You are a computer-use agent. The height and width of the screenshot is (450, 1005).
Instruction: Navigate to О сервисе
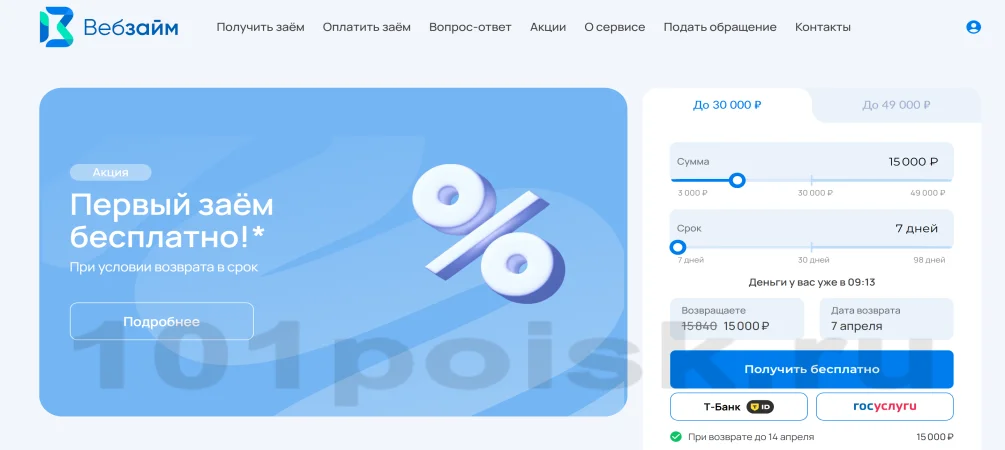coord(615,27)
